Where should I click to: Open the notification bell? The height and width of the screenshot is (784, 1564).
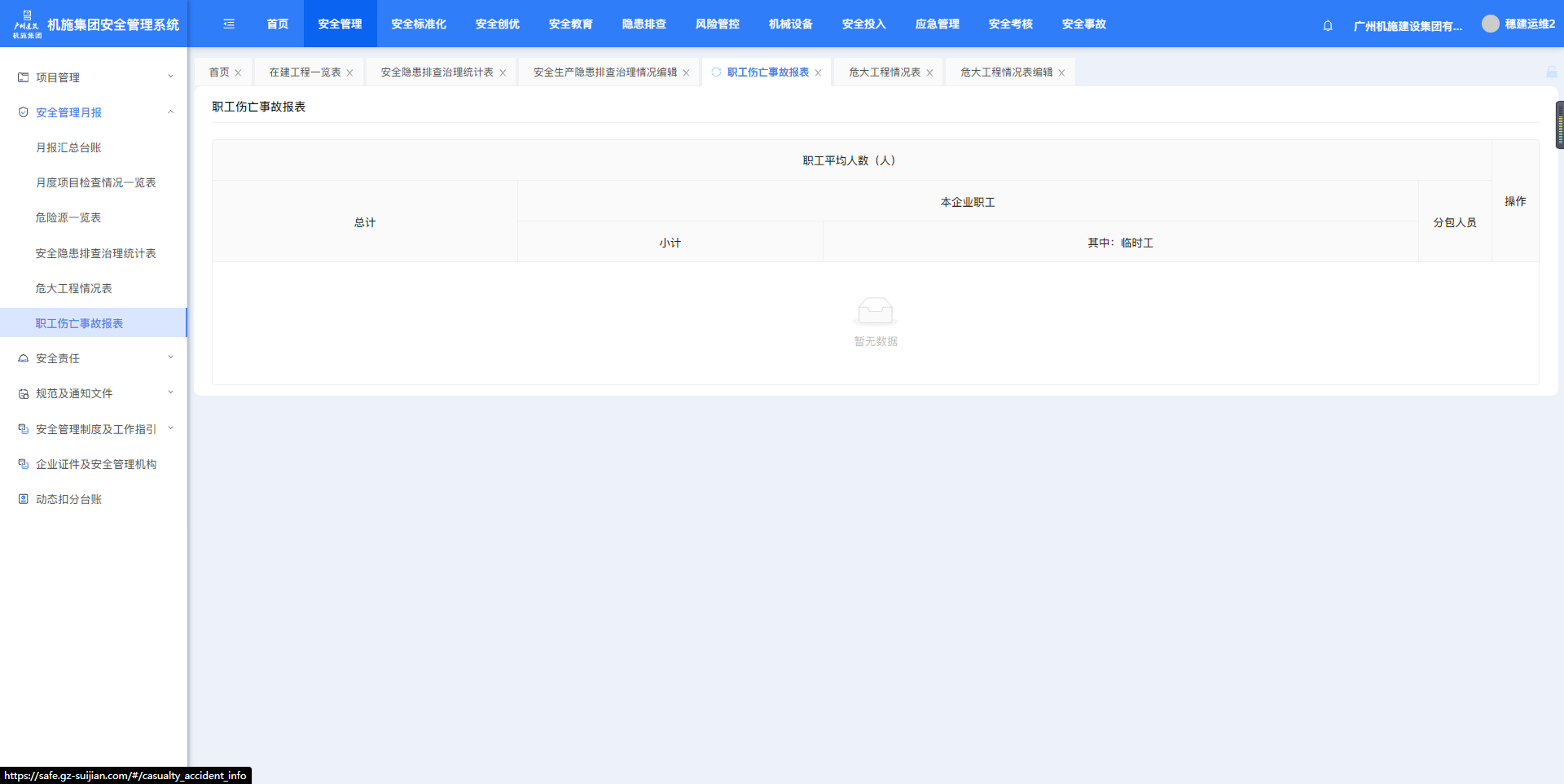[x=1328, y=25]
